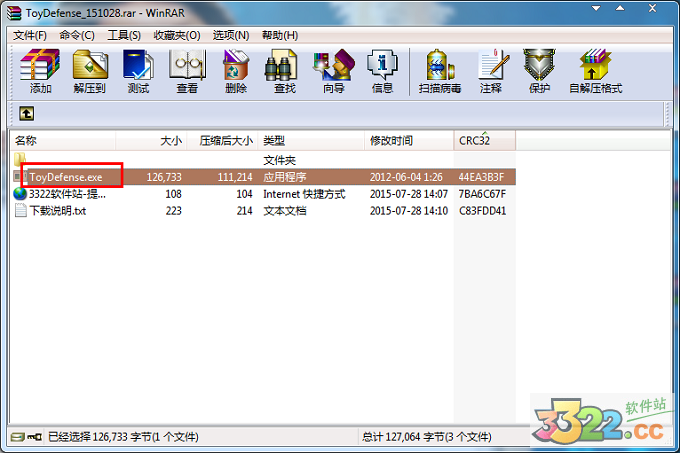Select the 下载说明.txt file name
Screen dimensions: 680x453
tap(58, 211)
